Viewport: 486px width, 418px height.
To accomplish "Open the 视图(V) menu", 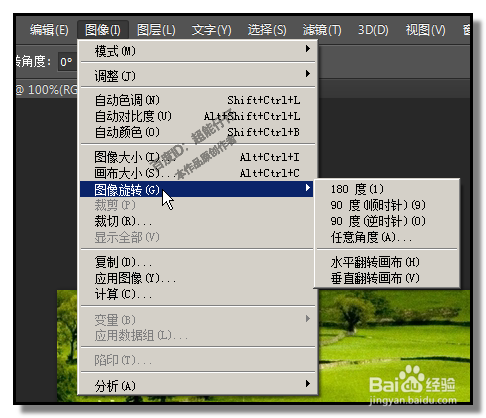I will 426,30.
